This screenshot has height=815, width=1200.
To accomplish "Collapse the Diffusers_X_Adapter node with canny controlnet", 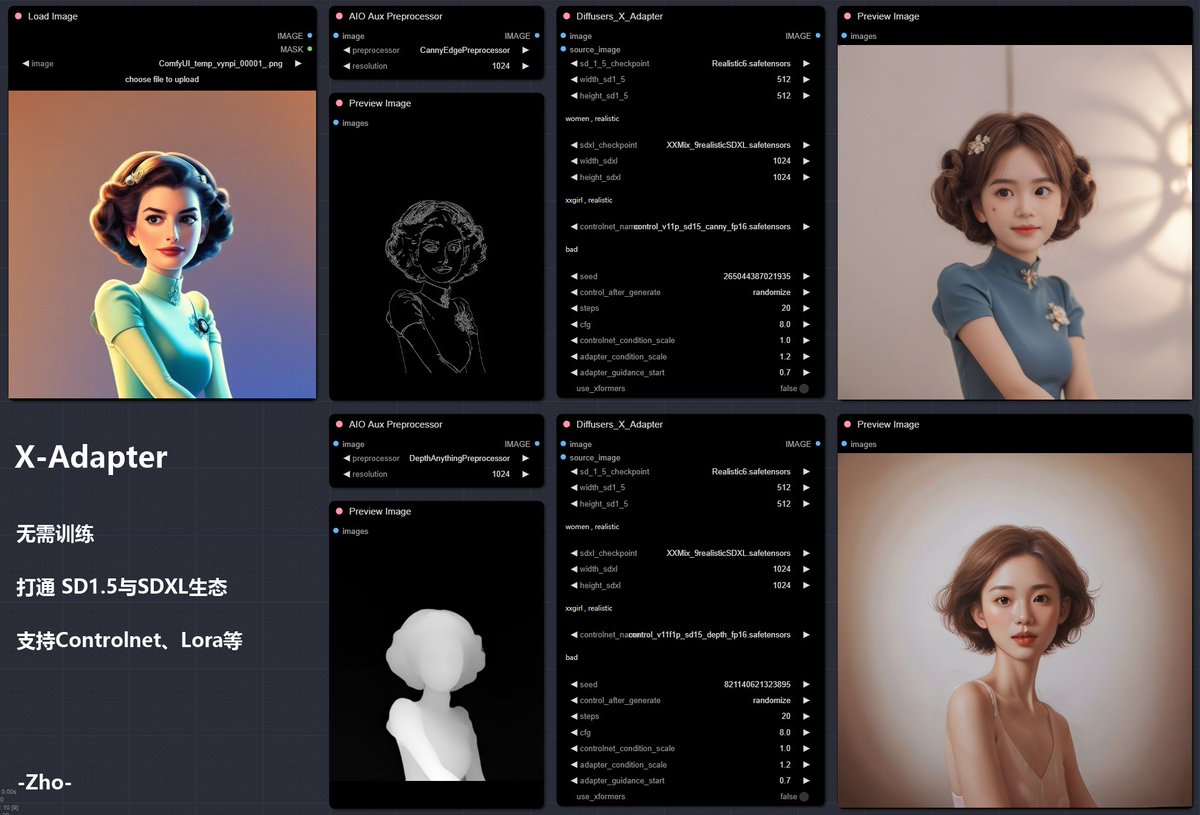I will 567,16.
